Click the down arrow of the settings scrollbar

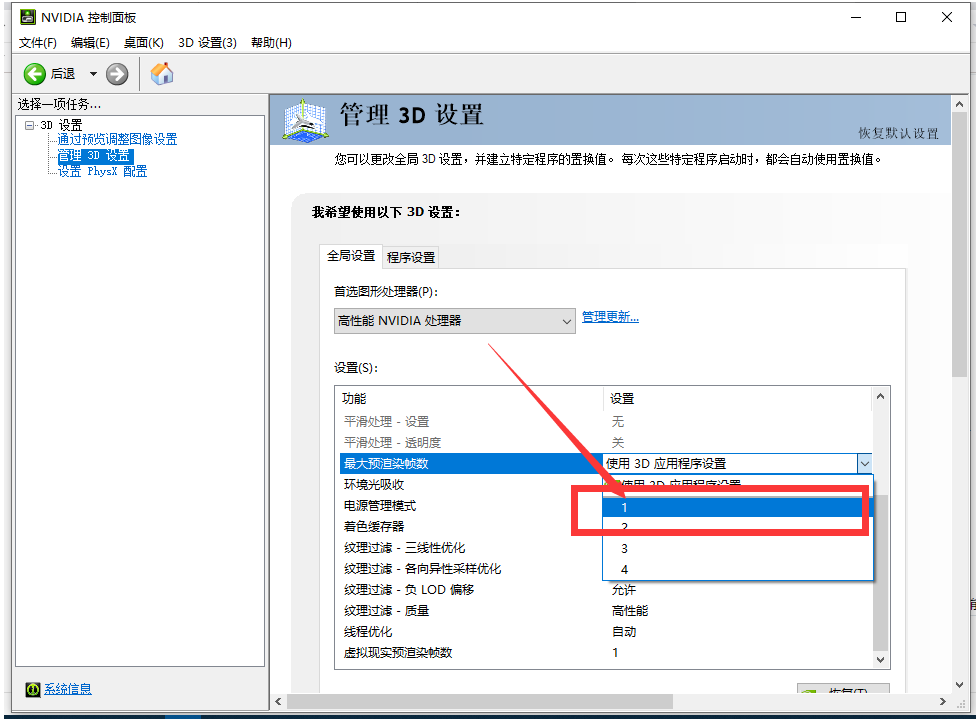tap(879, 659)
